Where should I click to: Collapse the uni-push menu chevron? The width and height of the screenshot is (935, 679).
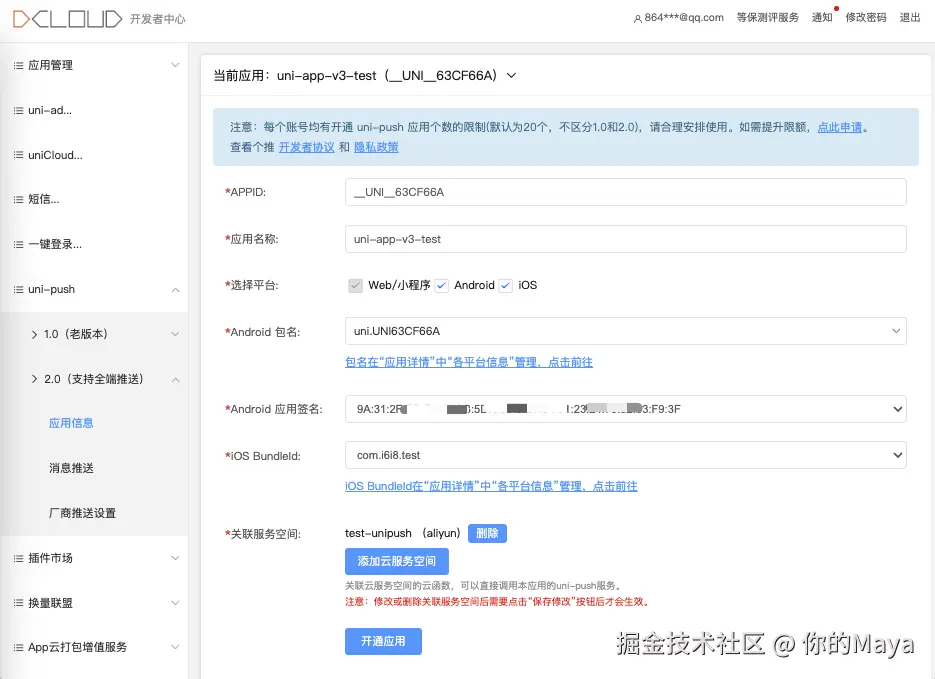[x=175, y=290]
